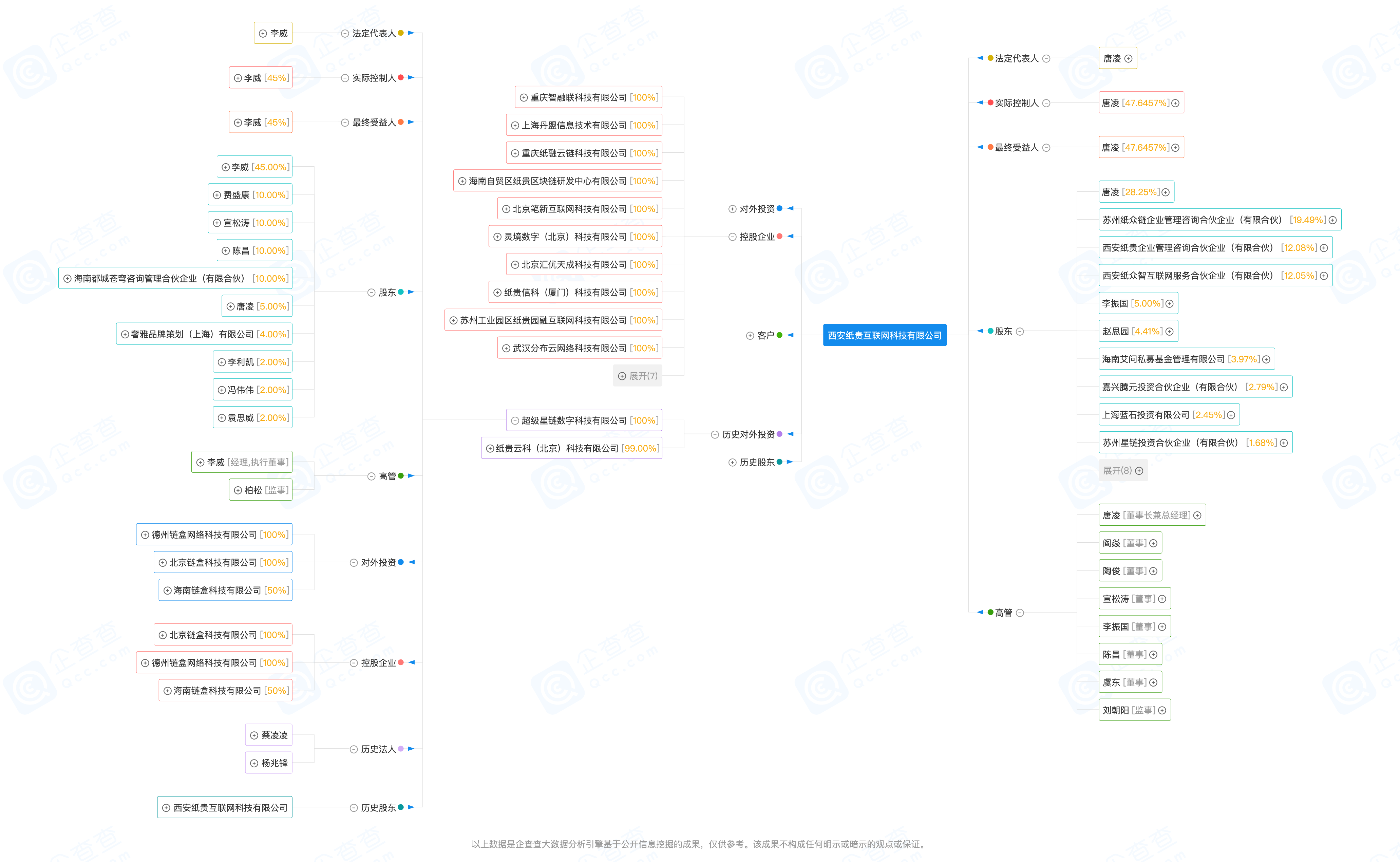The image size is (1400, 862).
Task: Expand the collapsed 对外投资 branch near center
Action: click(x=733, y=209)
